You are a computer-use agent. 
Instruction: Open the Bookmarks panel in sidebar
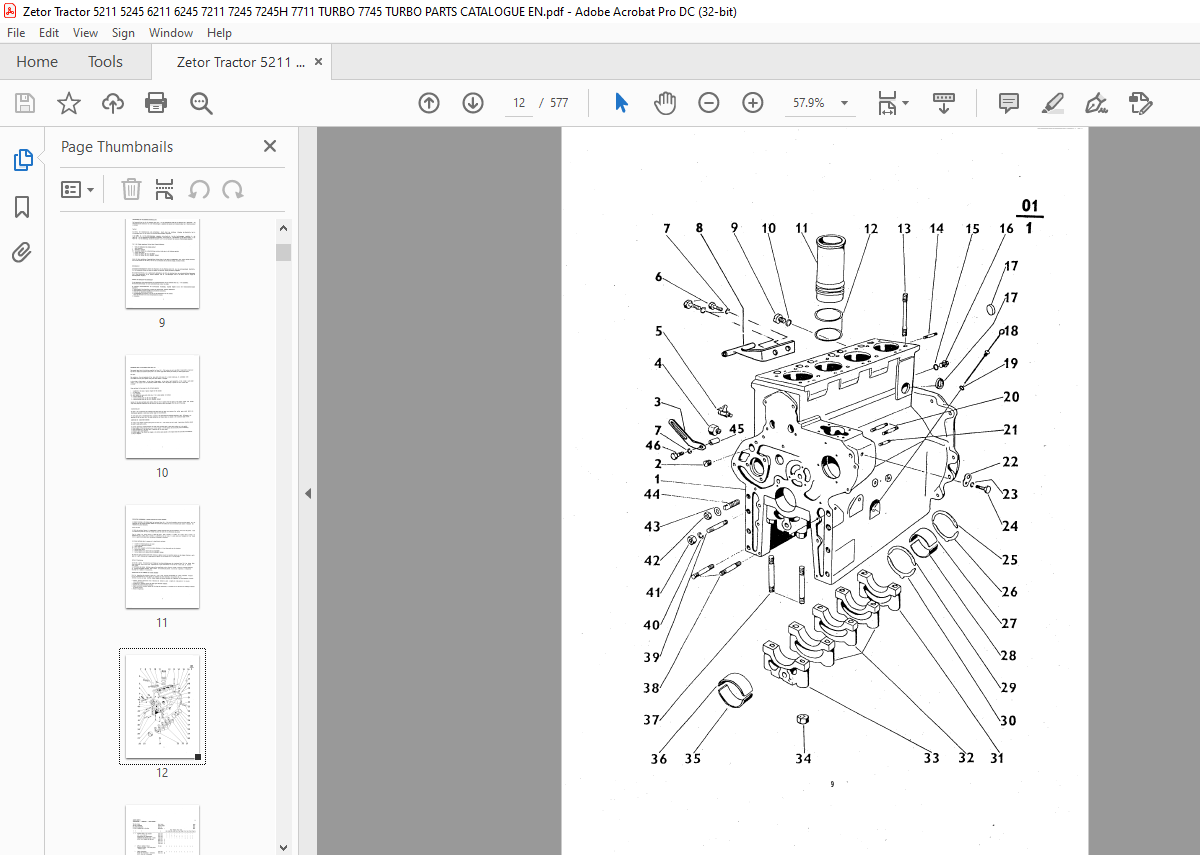click(x=22, y=207)
